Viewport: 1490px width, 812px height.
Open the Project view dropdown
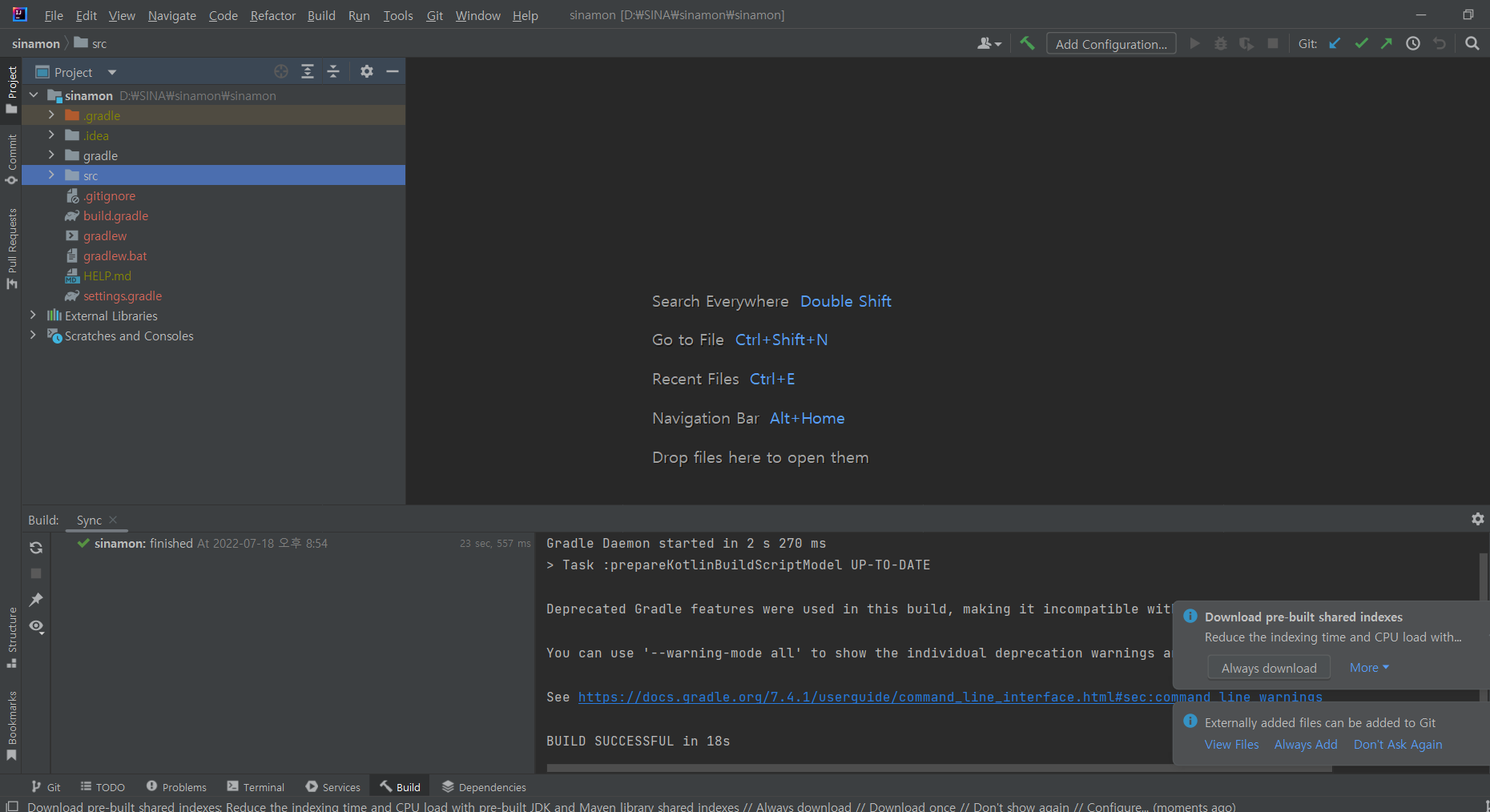coord(77,72)
